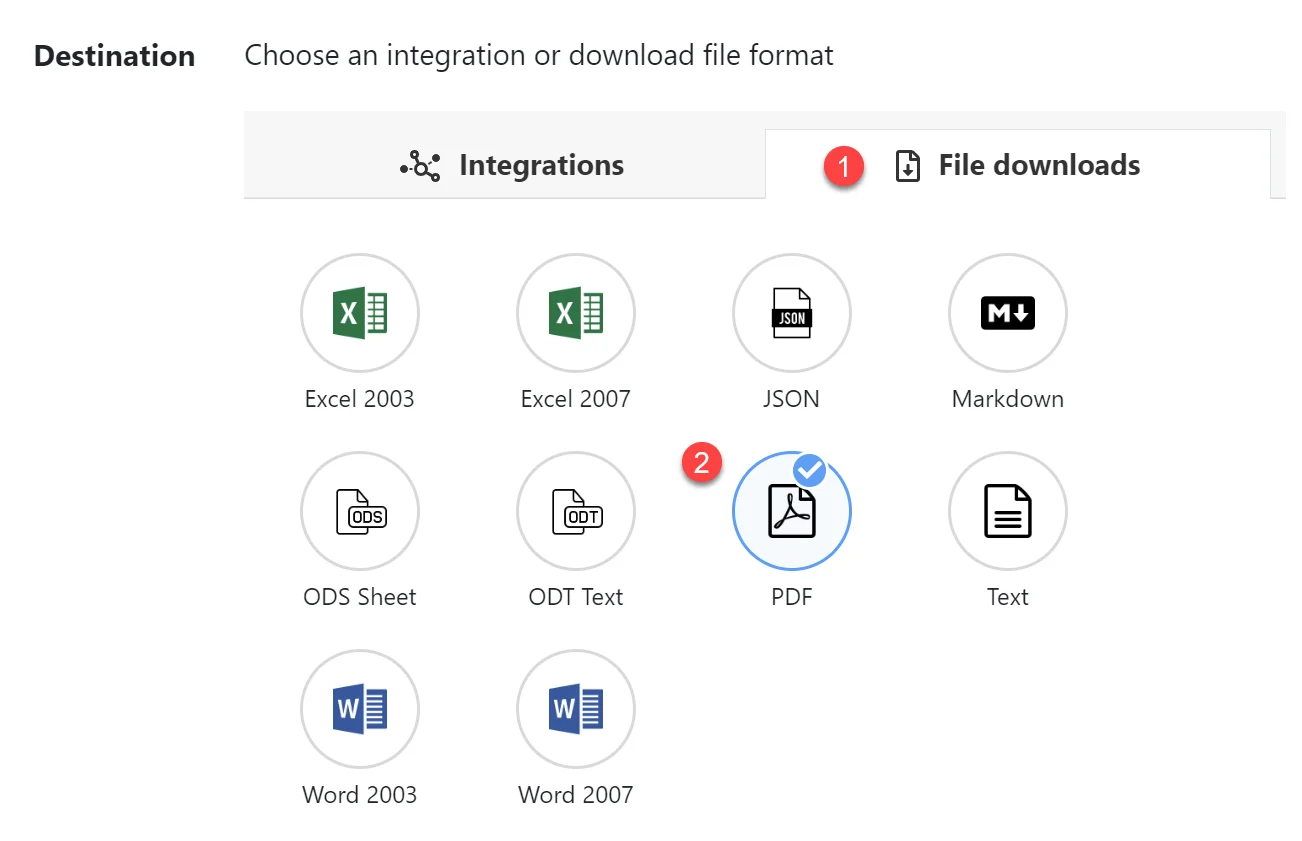
Task: Pick the JSON file format icon
Action: [x=792, y=313]
